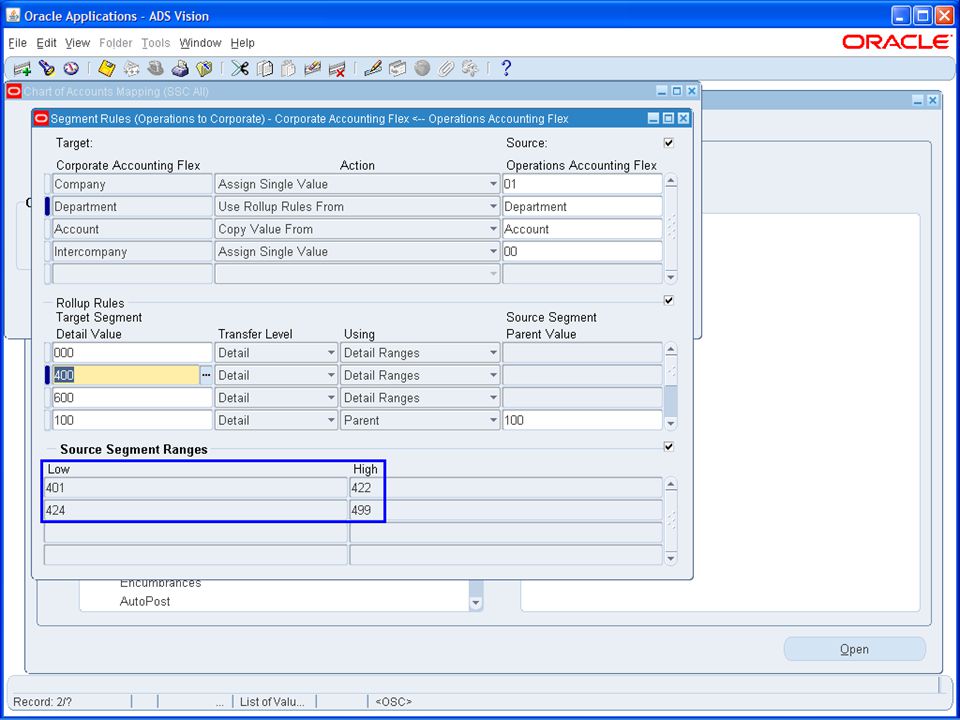The width and height of the screenshot is (960, 720).
Task: Click the Low range field showing 401
Action: (x=195, y=488)
